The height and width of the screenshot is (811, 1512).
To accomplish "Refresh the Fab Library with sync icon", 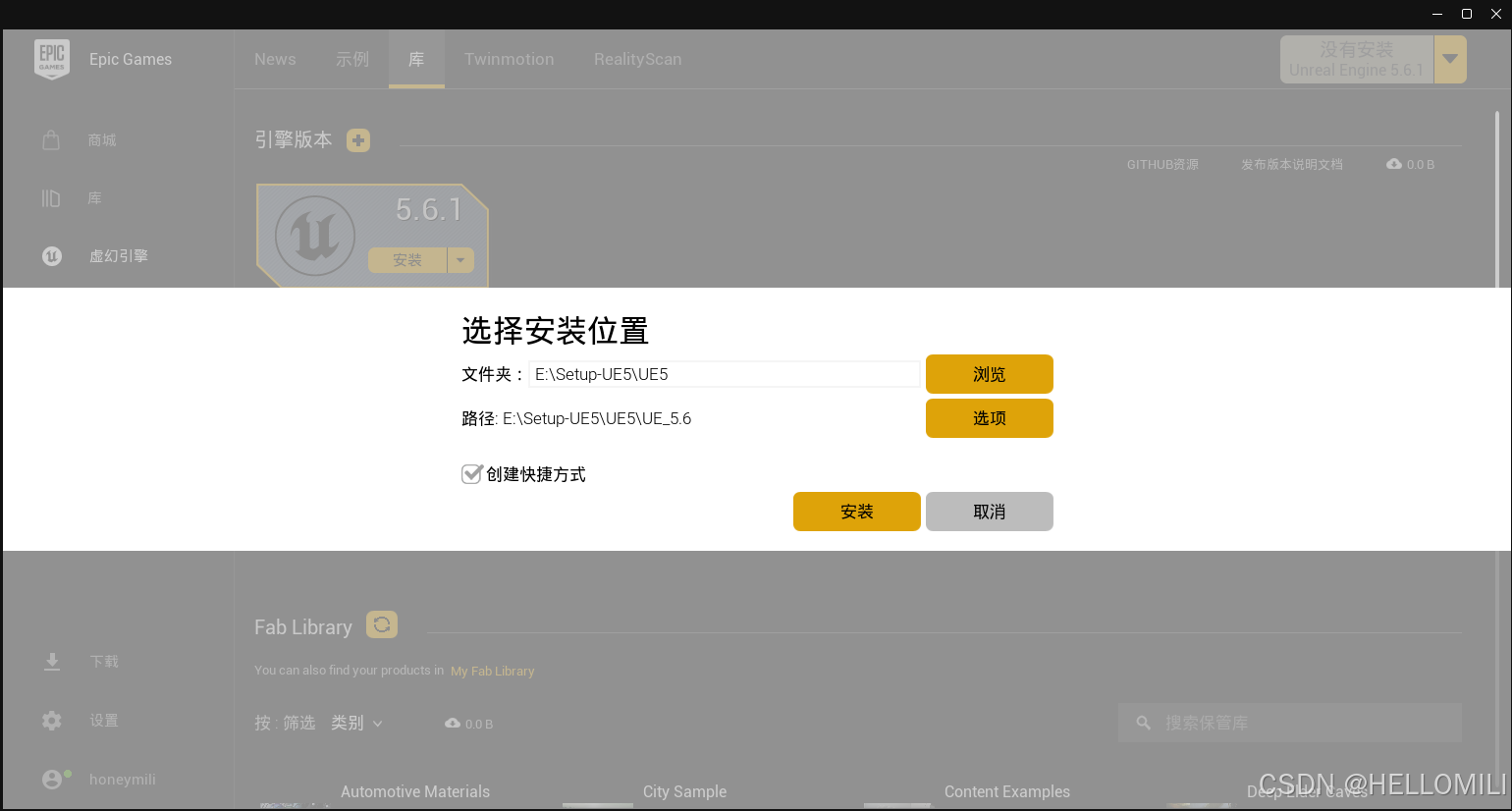I will [x=382, y=624].
